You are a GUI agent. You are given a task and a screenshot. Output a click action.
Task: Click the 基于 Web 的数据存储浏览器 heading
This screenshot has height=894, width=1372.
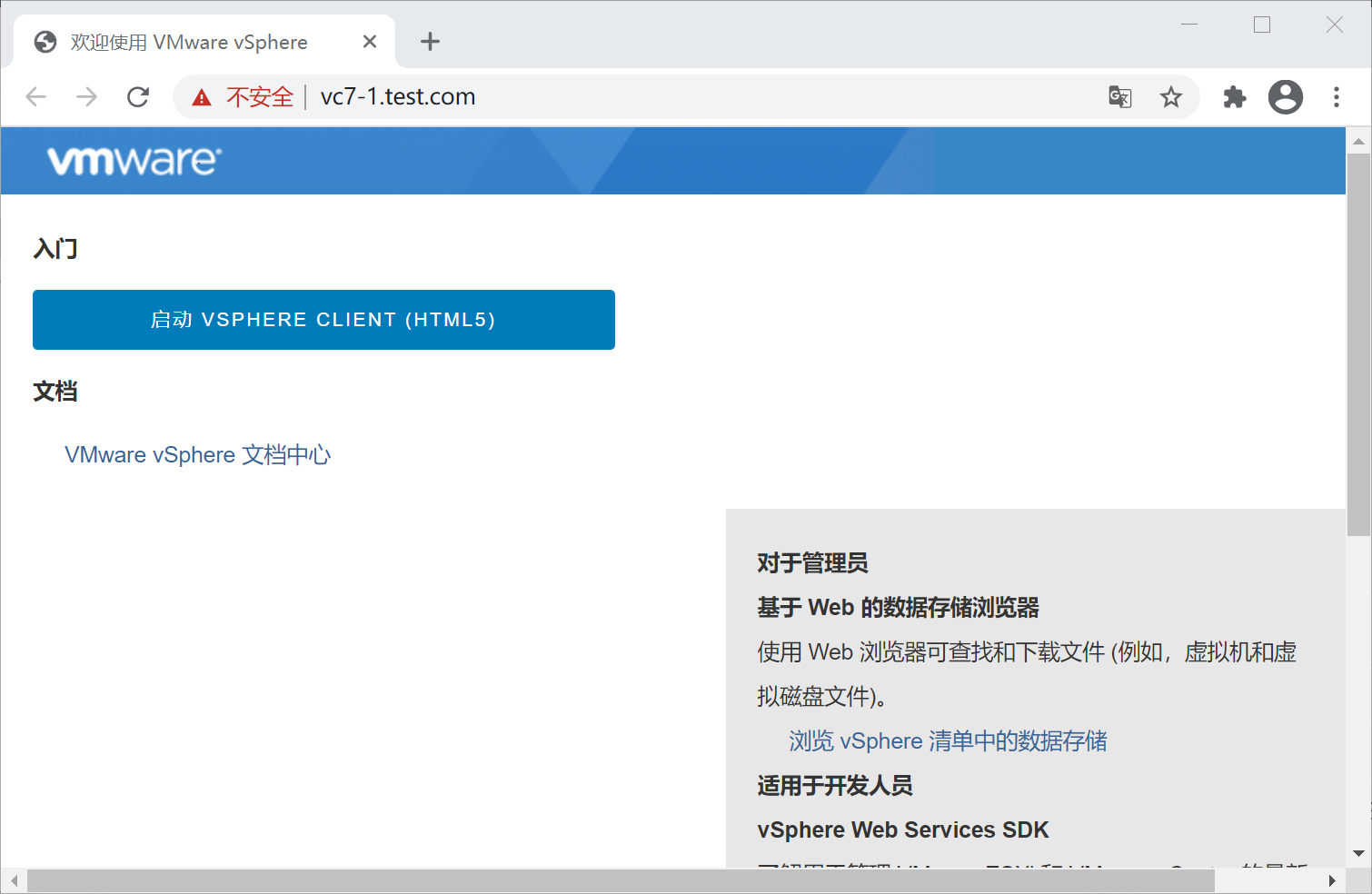click(898, 608)
